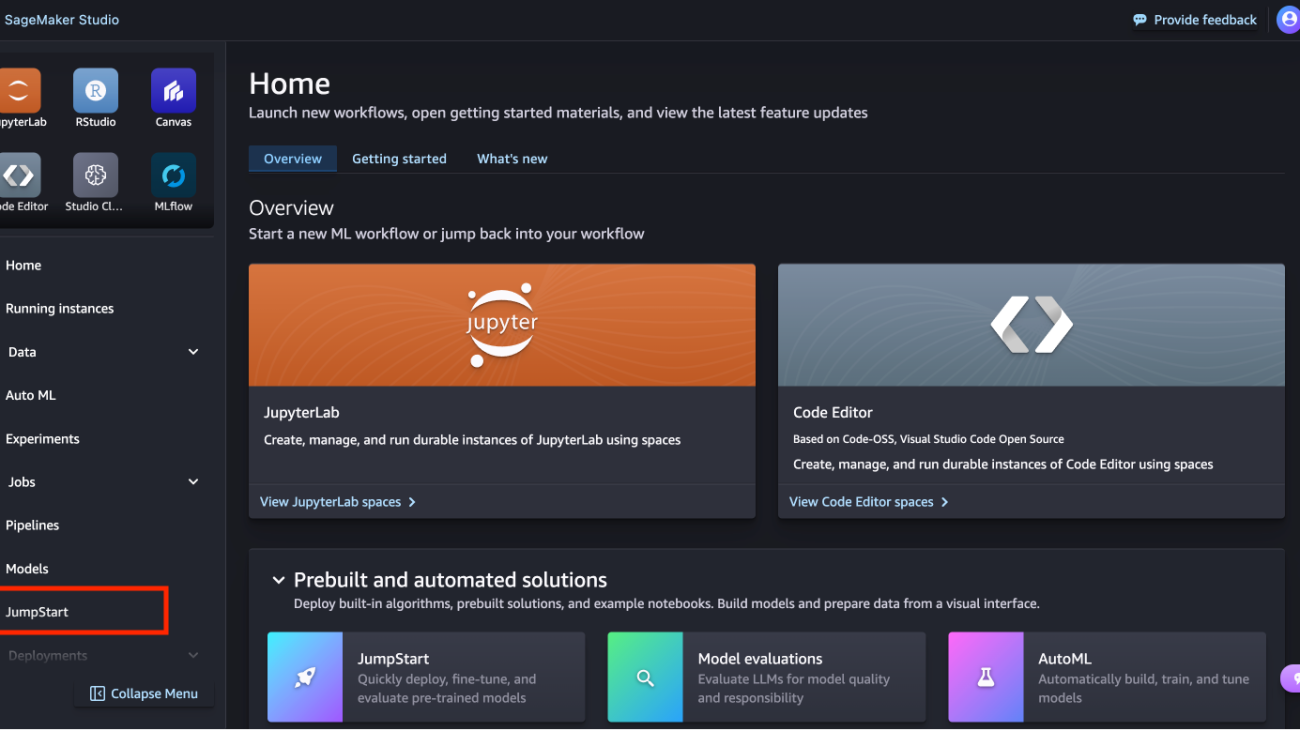Open the What's new tab
1300x731 pixels.
click(512, 159)
